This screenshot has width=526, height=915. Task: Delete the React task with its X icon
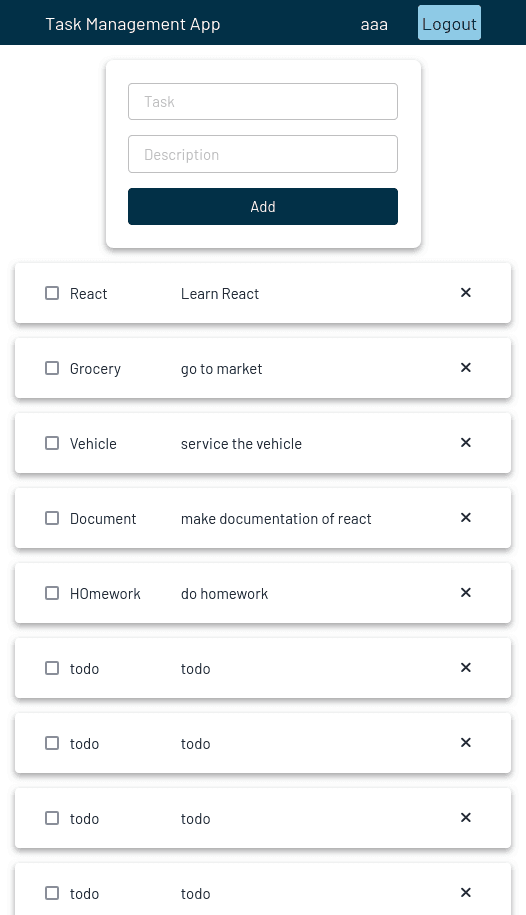(465, 292)
